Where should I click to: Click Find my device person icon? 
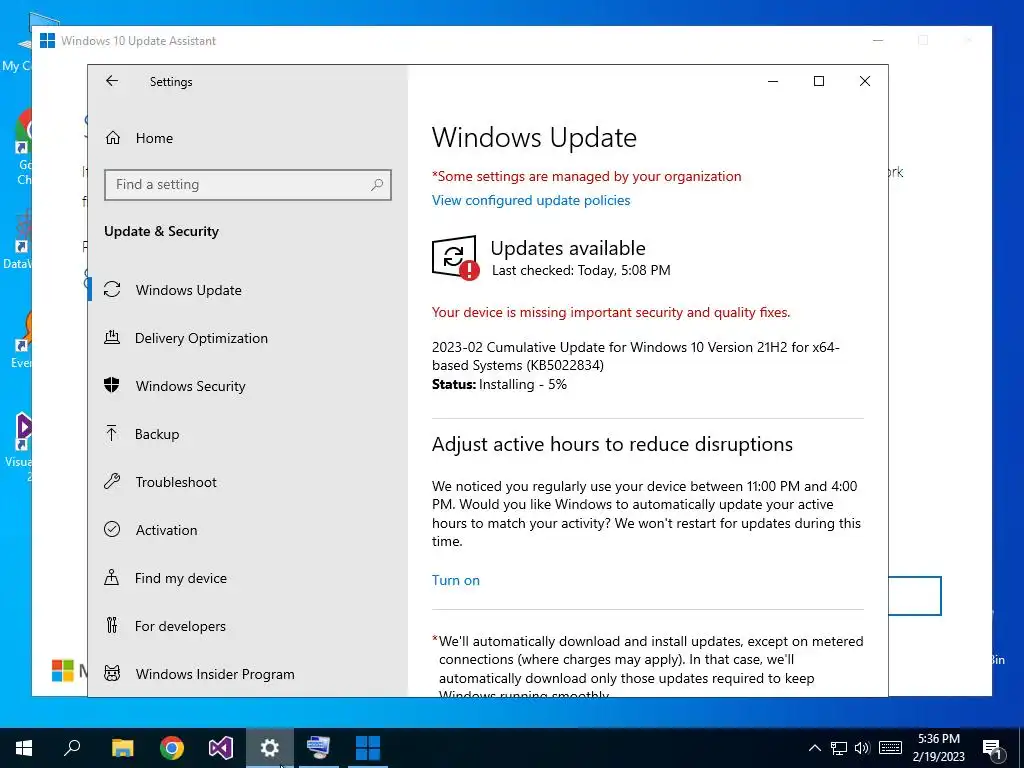pyautogui.click(x=112, y=577)
